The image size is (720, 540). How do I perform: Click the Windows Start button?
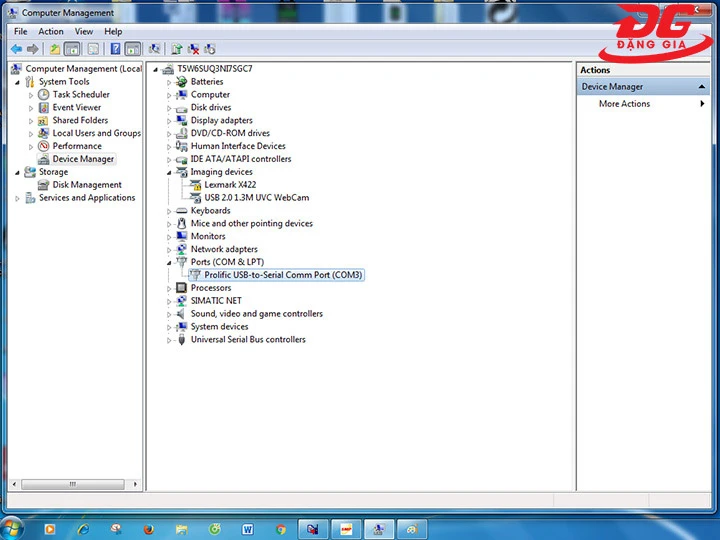point(14,527)
